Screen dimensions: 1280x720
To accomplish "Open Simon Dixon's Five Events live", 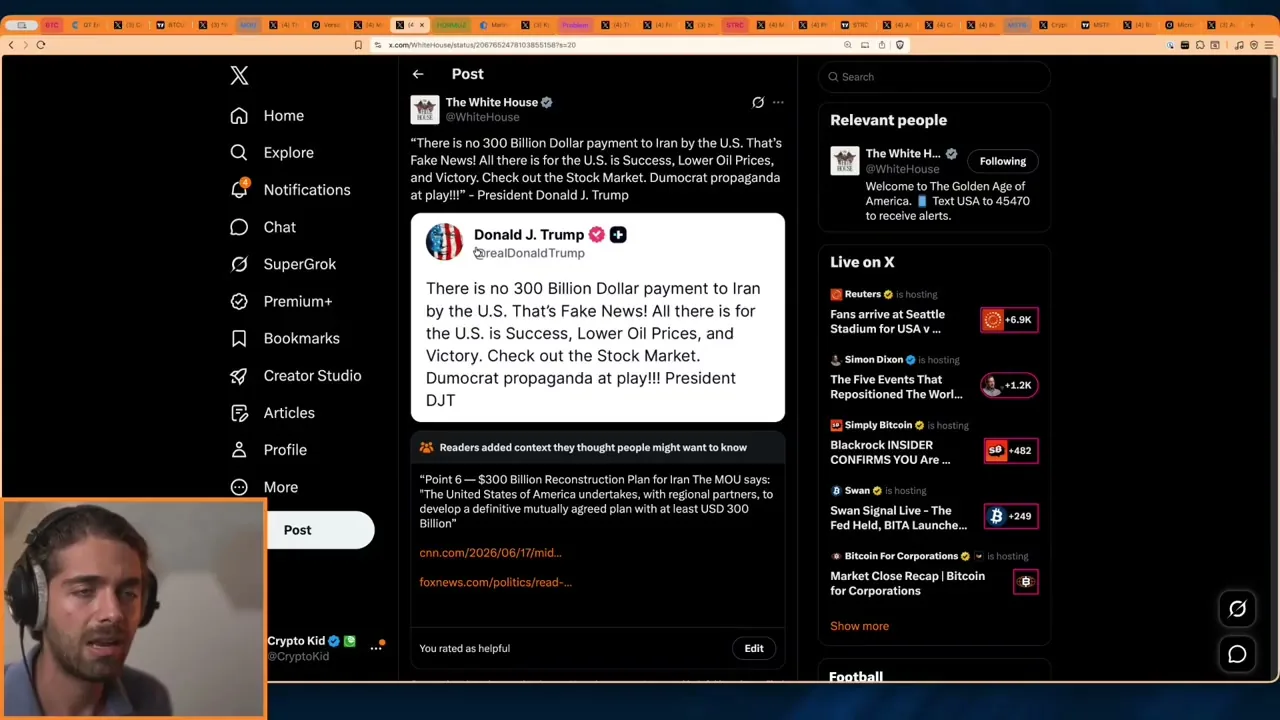I will [896, 387].
